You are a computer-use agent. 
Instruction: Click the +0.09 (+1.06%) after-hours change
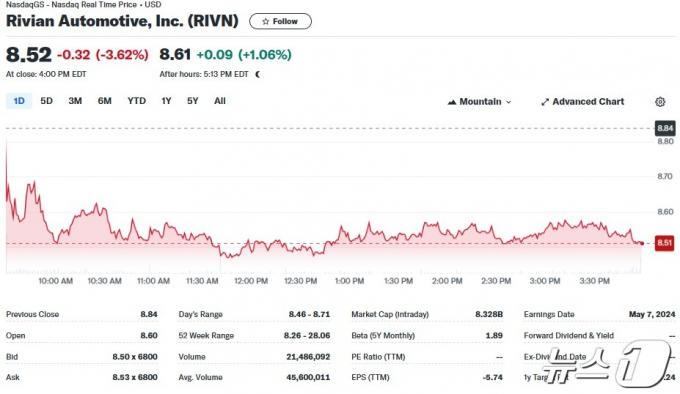(244, 55)
